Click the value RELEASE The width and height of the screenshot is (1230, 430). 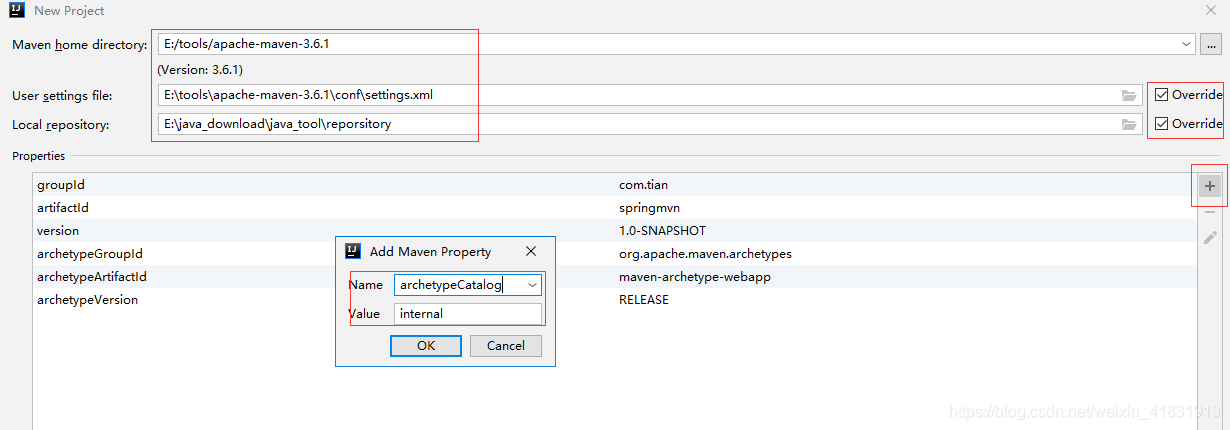click(x=644, y=300)
